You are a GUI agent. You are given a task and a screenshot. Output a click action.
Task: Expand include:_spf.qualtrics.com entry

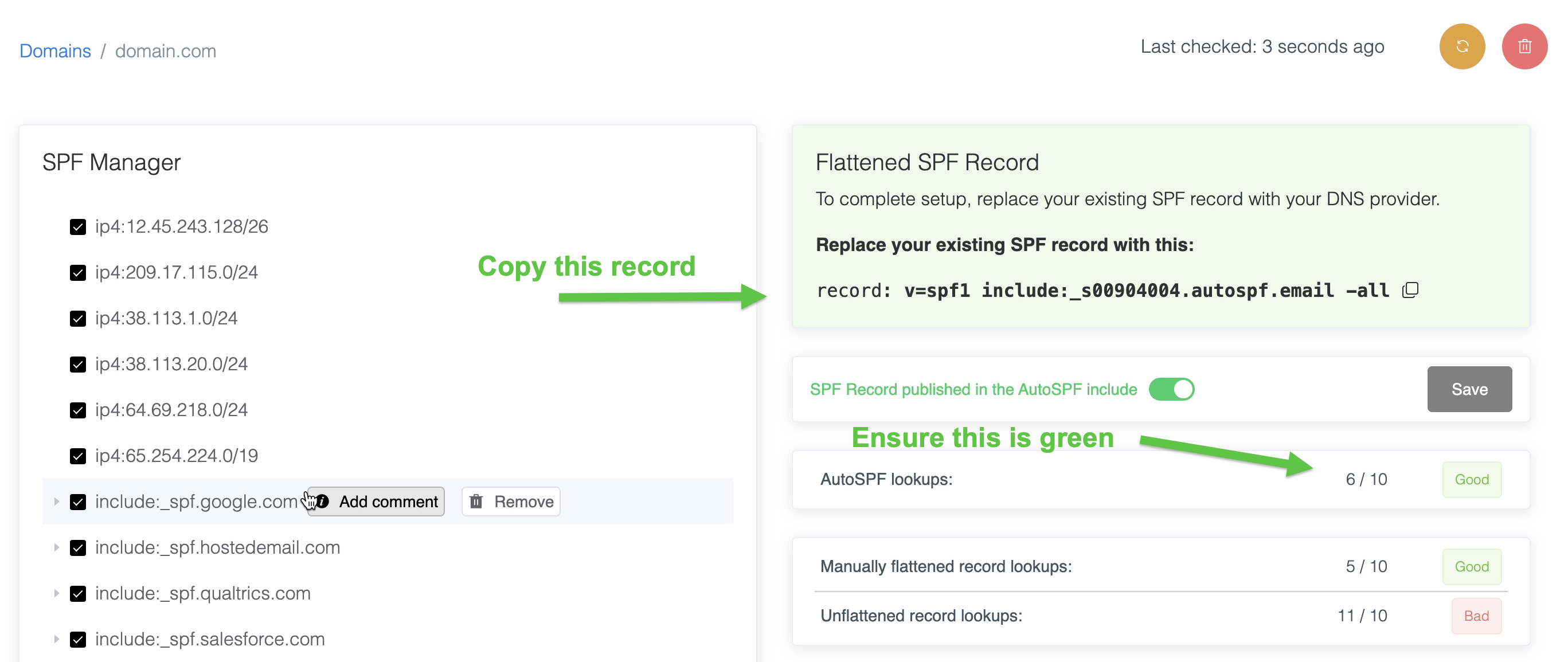pyautogui.click(x=57, y=593)
